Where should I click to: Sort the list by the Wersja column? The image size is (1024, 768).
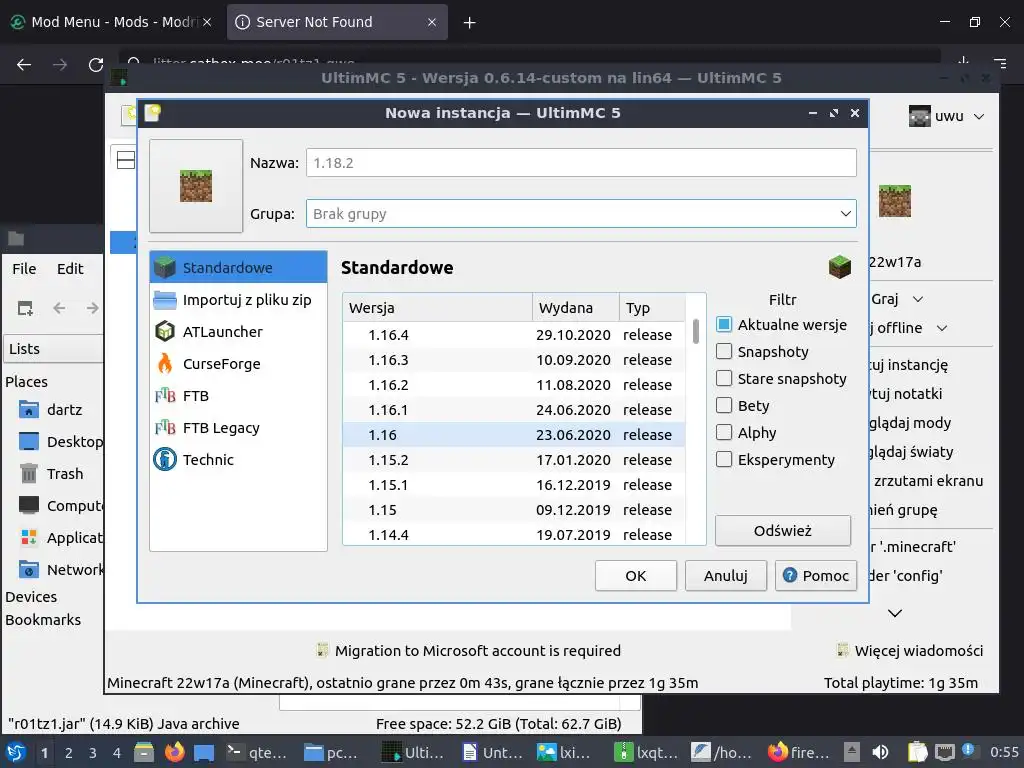click(x=438, y=308)
